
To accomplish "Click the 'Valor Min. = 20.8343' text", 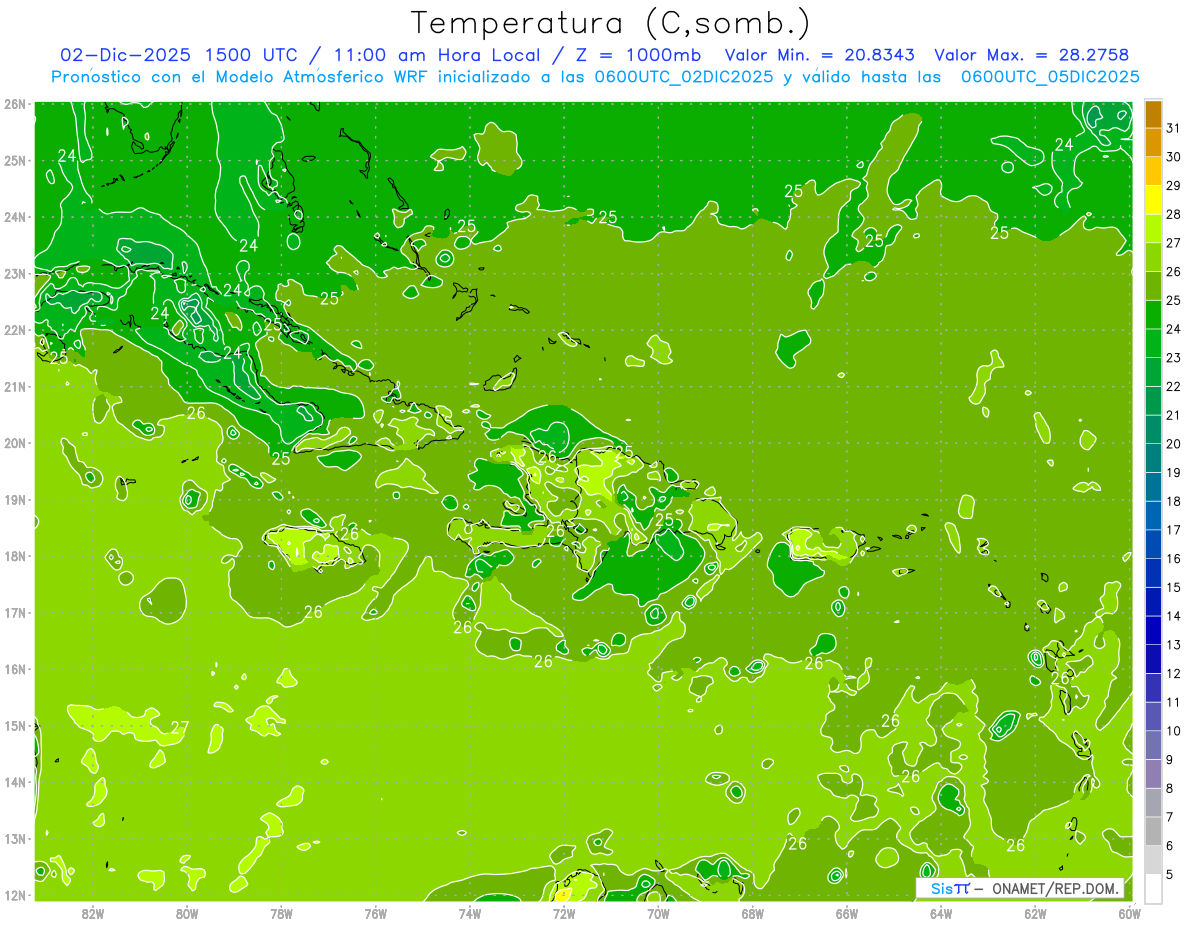I will pos(821,55).
